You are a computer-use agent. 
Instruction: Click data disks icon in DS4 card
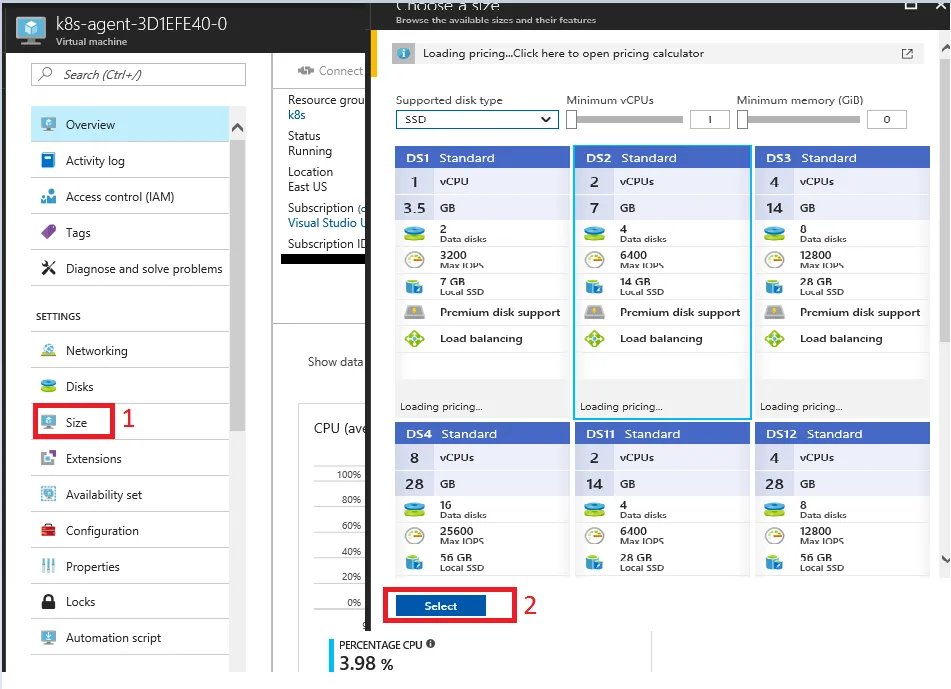[x=414, y=509]
